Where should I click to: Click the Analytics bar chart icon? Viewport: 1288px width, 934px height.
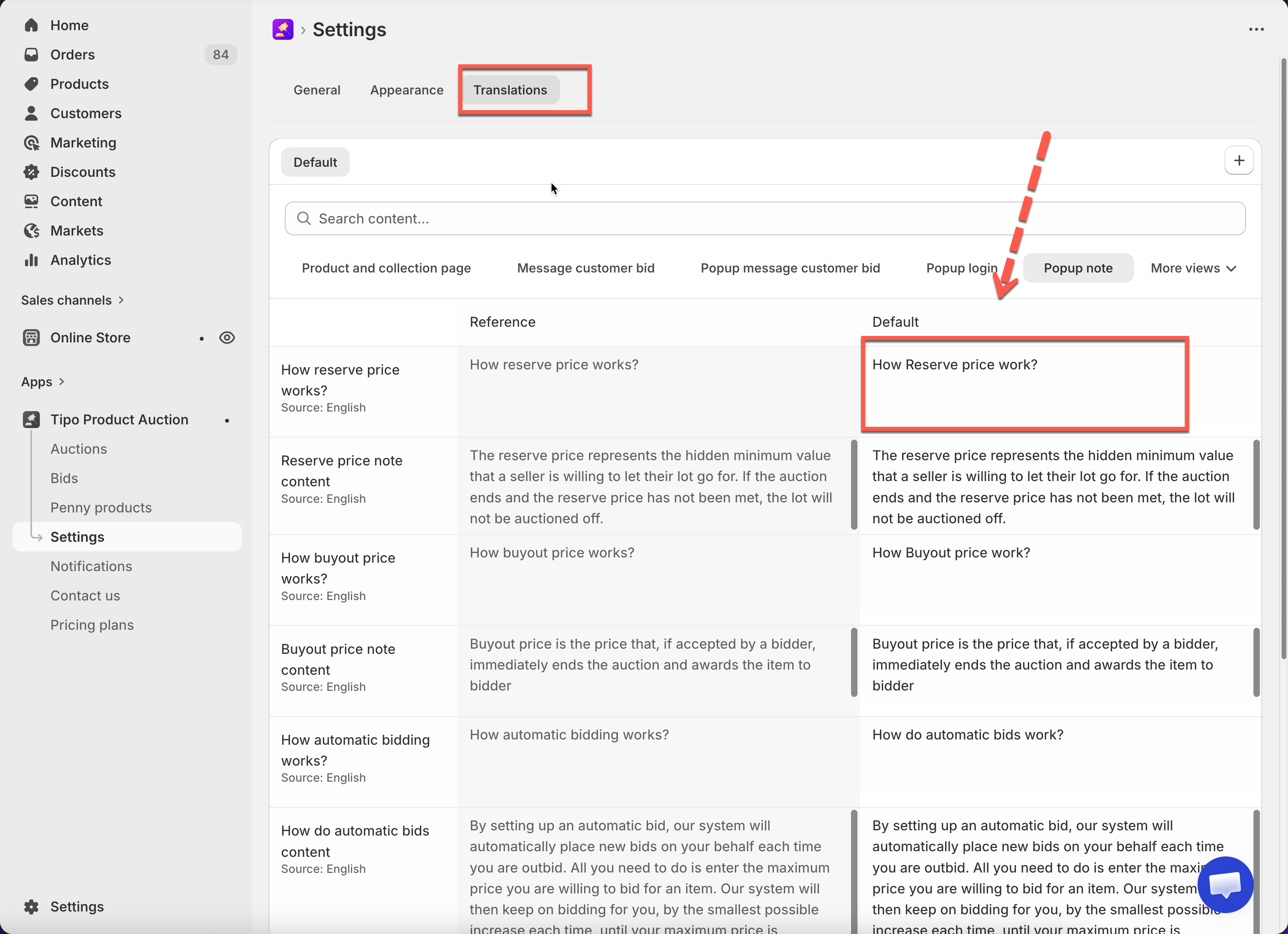tap(31, 260)
